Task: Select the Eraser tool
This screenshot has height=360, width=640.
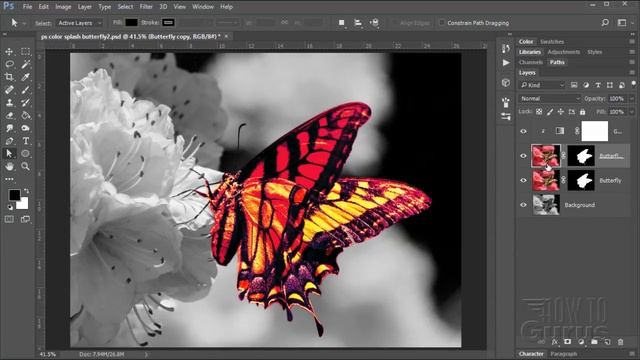Action: click(x=9, y=116)
